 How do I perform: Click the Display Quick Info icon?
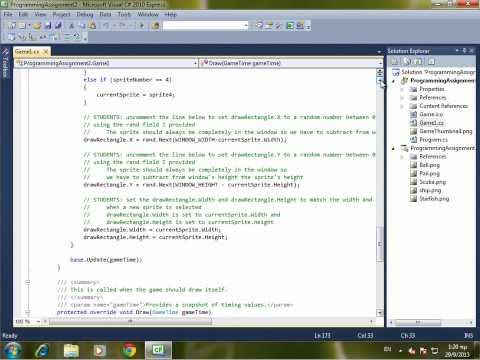point(32,36)
